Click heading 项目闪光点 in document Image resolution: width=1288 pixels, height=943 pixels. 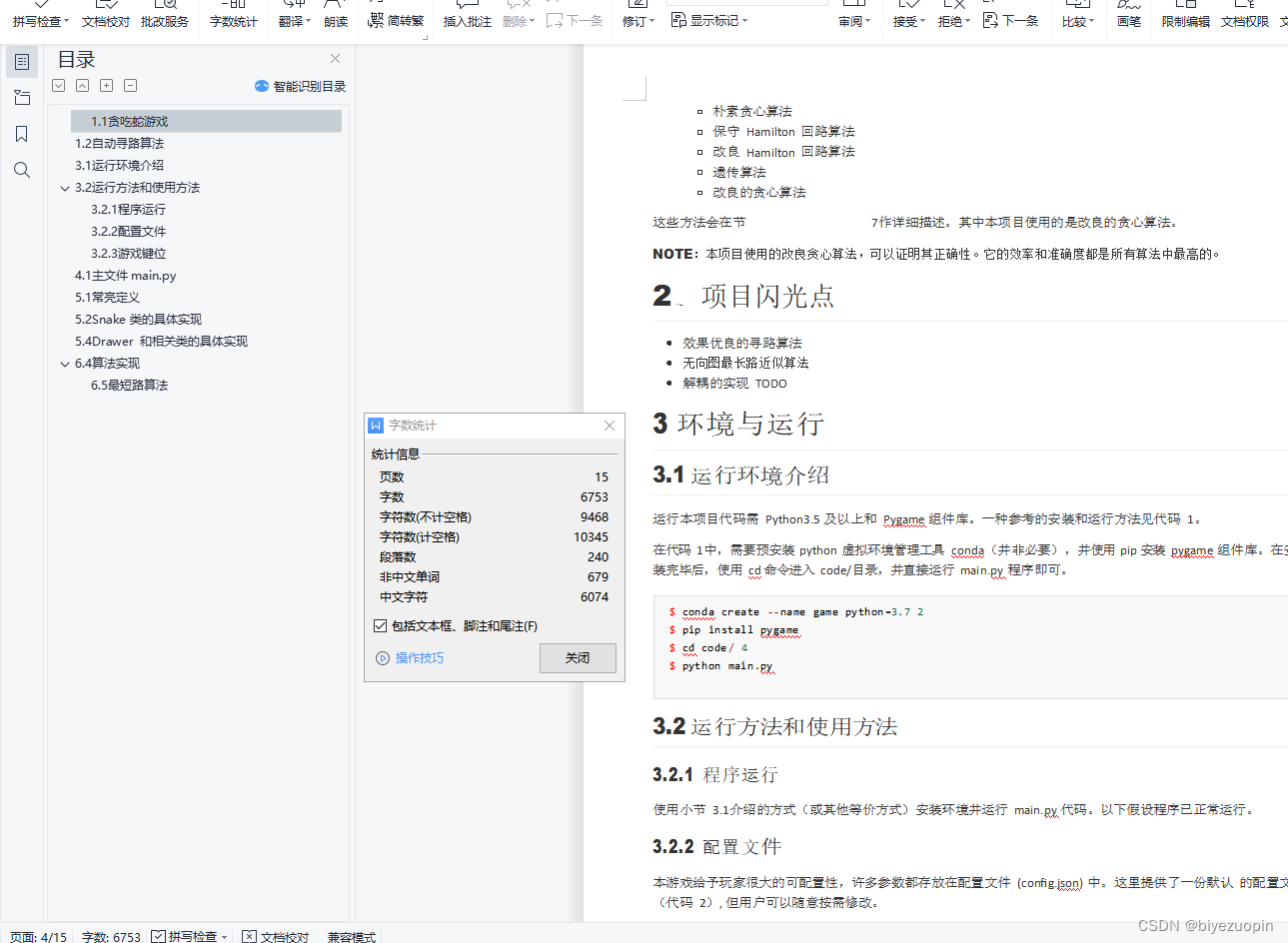coord(767,297)
